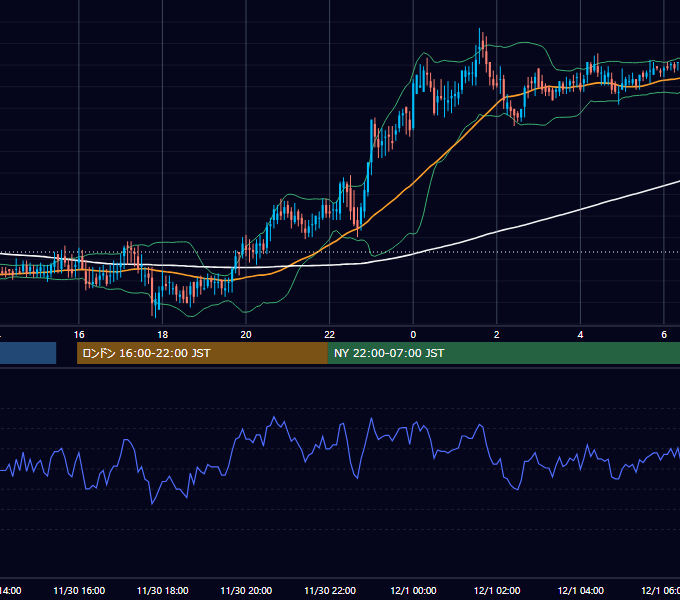Click the 12/1 00:00 time label
This screenshot has height=600, width=680.
tap(413, 590)
